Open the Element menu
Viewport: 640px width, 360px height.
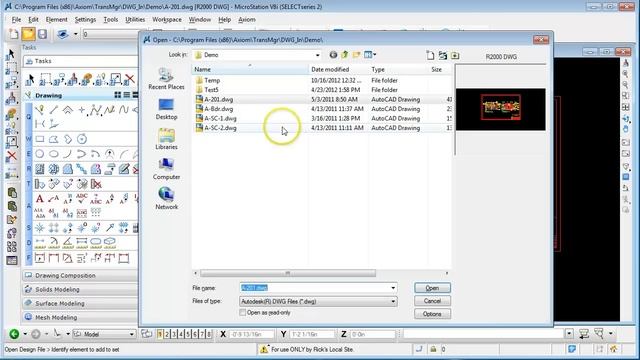[56, 20]
